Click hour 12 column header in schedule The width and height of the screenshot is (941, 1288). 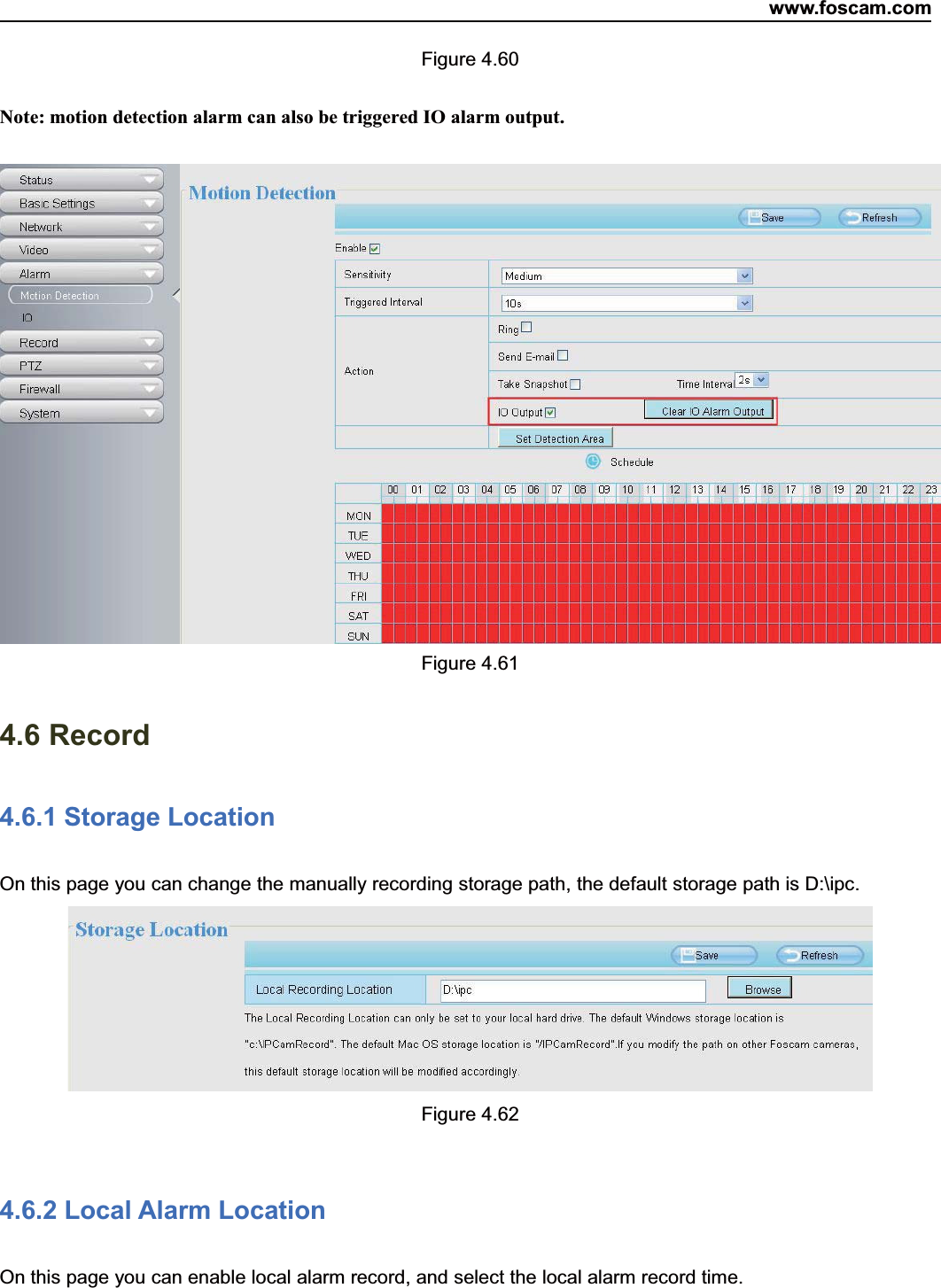coord(675,490)
